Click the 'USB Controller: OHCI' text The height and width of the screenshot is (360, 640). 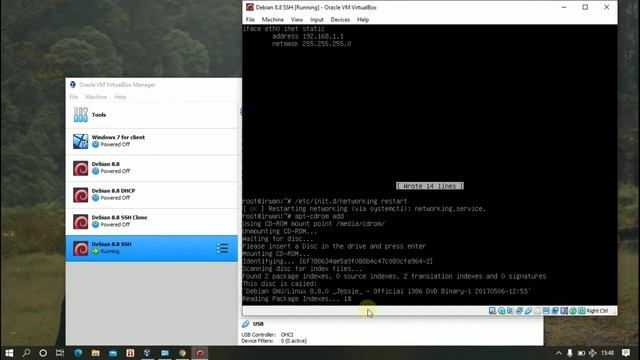(267, 335)
